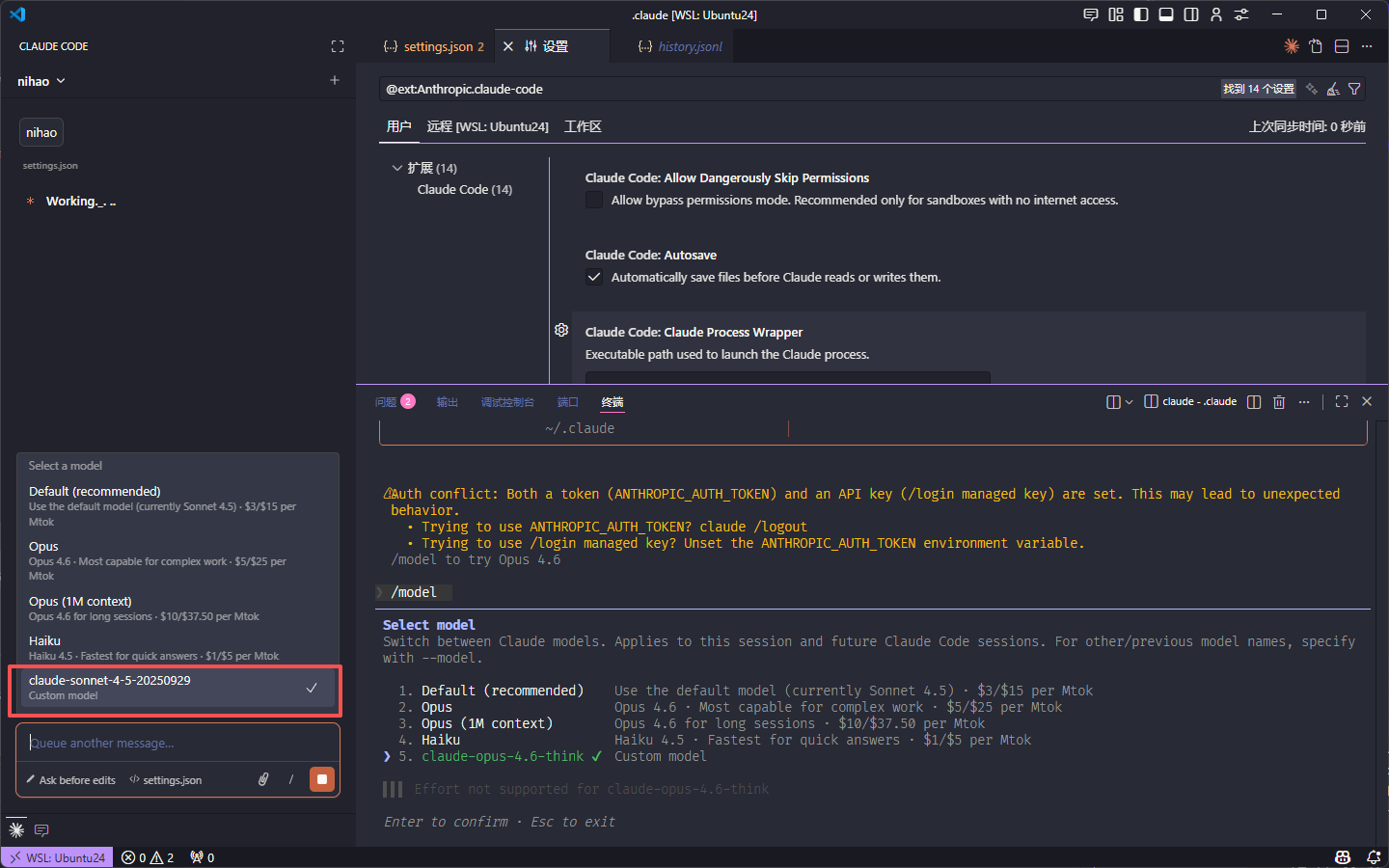Uncheck the Autosave setting checkbox

(594, 277)
